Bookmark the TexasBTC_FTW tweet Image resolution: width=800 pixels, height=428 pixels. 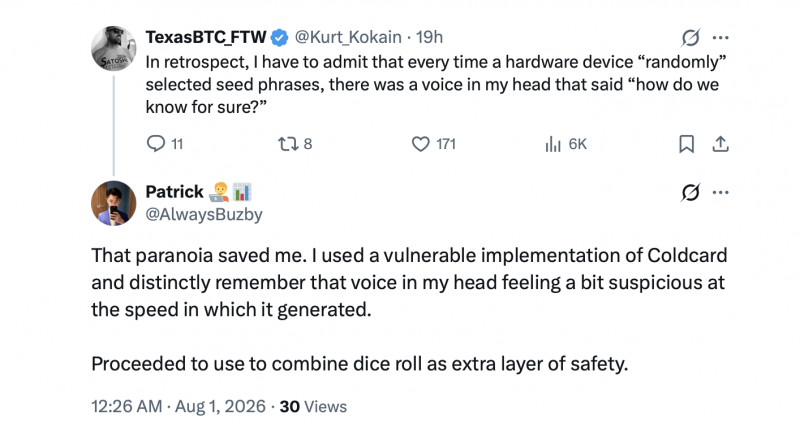point(686,144)
